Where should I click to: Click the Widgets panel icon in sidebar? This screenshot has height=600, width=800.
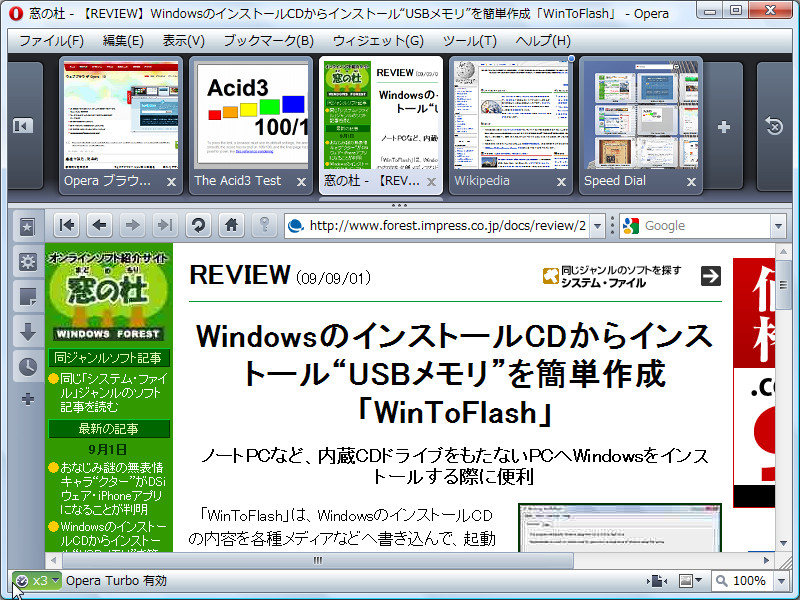[27, 262]
